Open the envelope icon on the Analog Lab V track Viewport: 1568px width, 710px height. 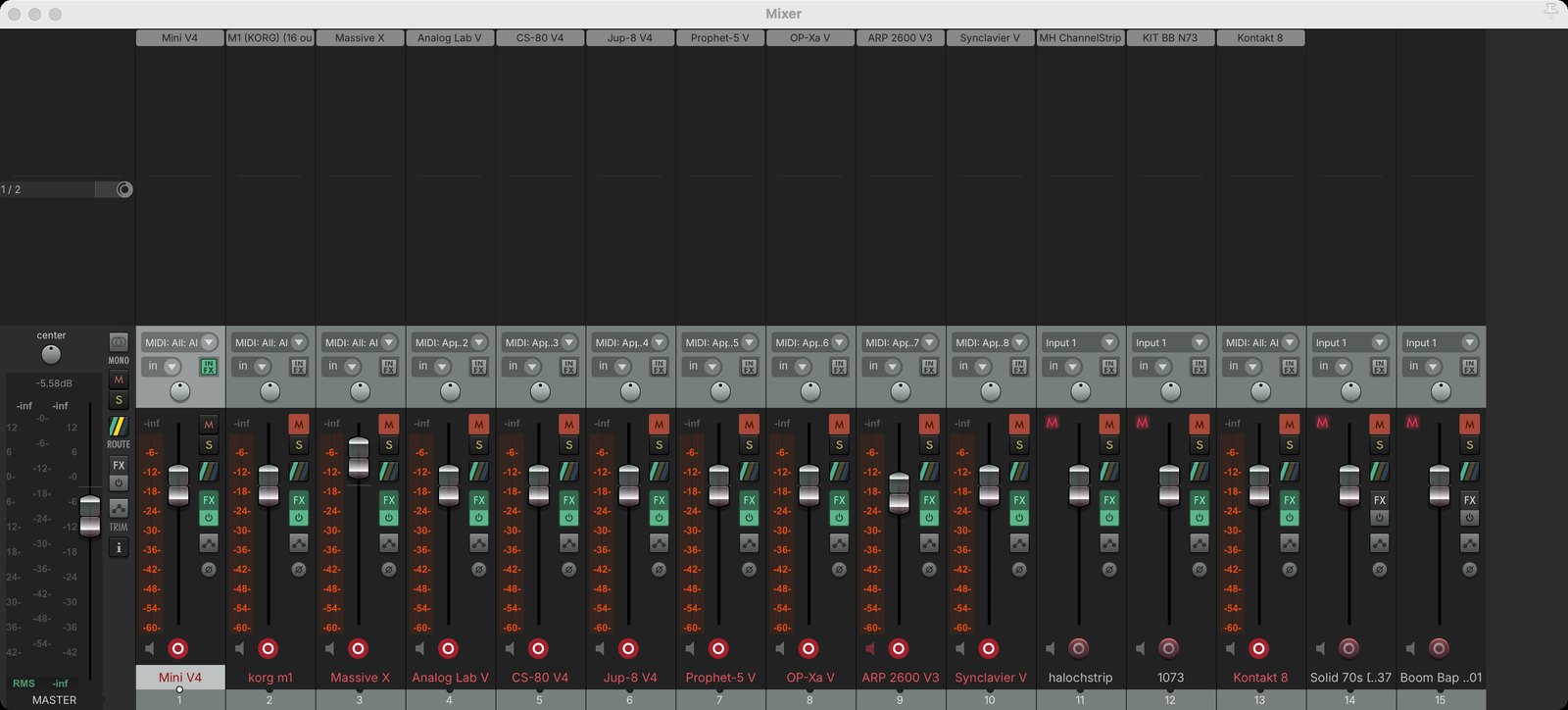[479, 542]
